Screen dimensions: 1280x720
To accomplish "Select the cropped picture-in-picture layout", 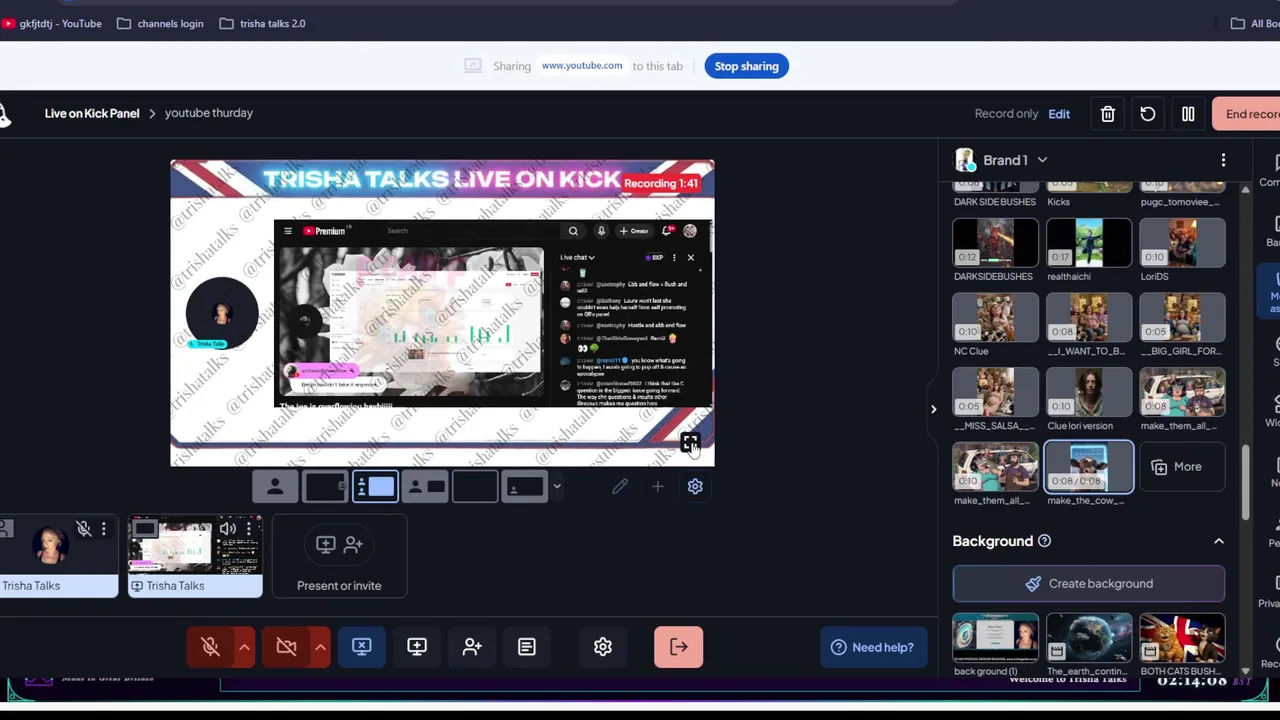I will [x=325, y=487].
